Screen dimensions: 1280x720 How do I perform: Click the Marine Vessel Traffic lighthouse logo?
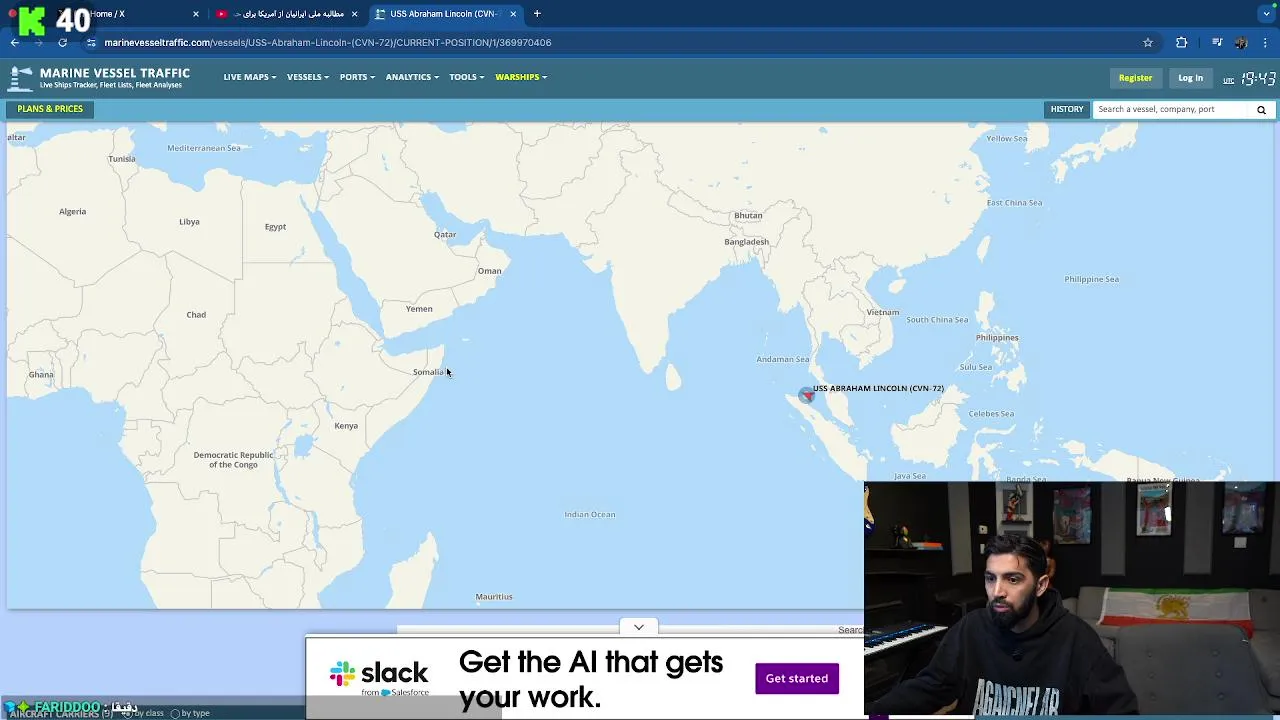20,78
